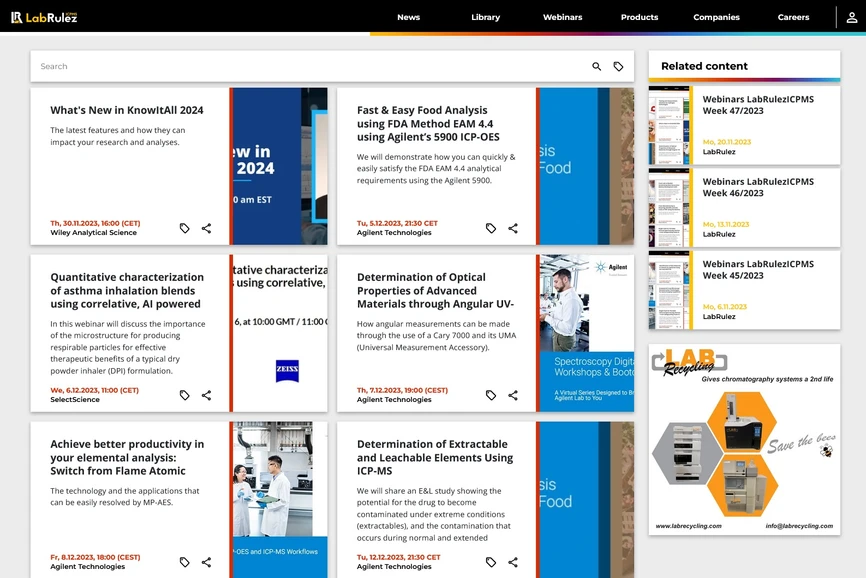Tag the Extractable and Leachable Elements card
This screenshot has width=866, height=578.
(x=491, y=562)
